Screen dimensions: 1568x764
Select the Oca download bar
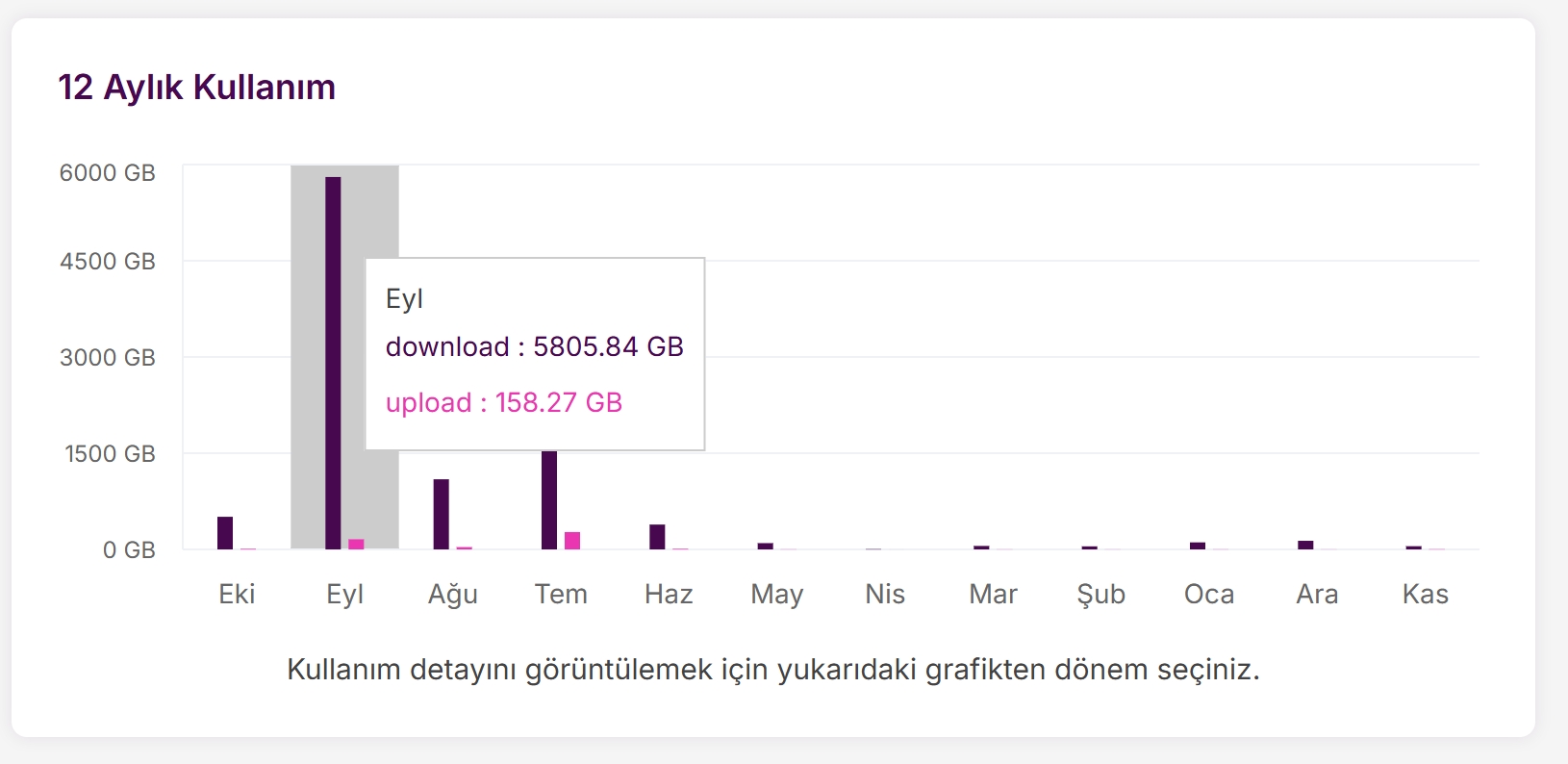click(1198, 546)
